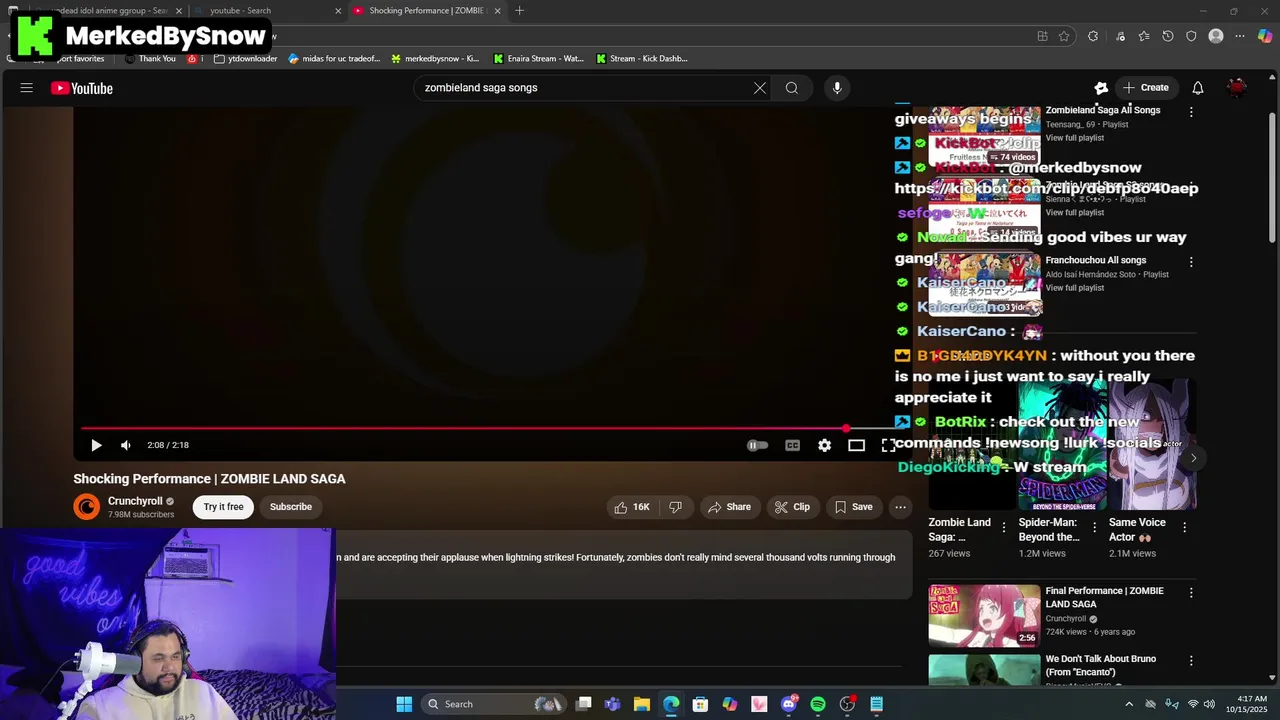
Task: Open File Explorer from the taskbar
Action: 642,704
